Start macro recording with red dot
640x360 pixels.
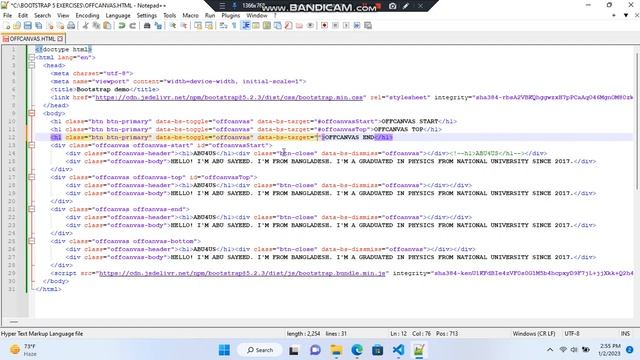point(324,25)
